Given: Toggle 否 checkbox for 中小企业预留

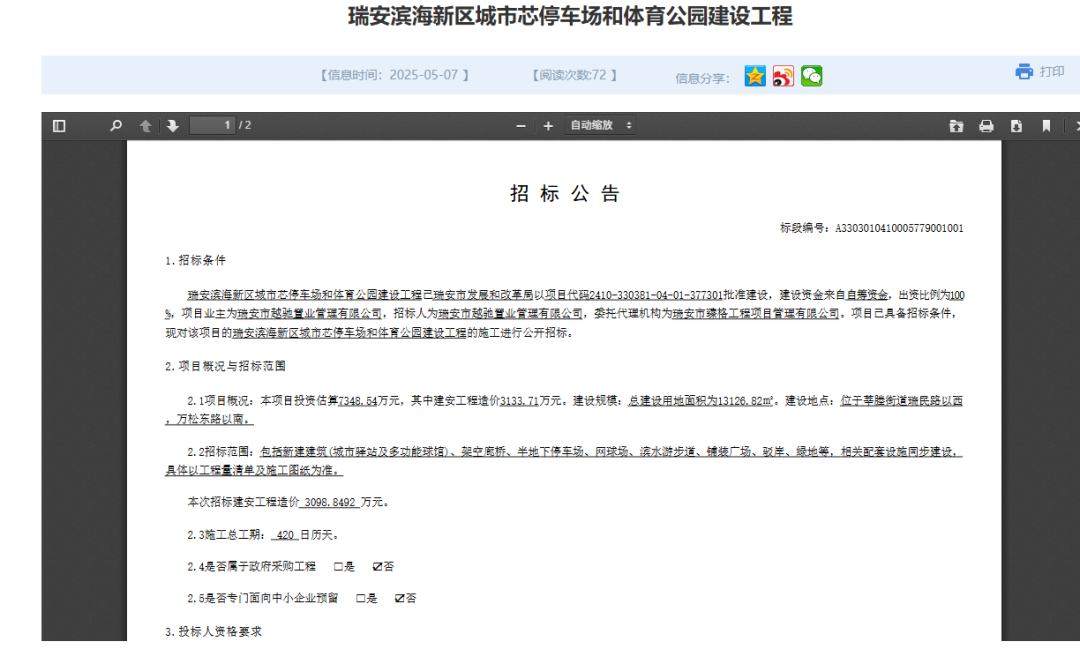Looking at the screenshot, I should 400,599.
